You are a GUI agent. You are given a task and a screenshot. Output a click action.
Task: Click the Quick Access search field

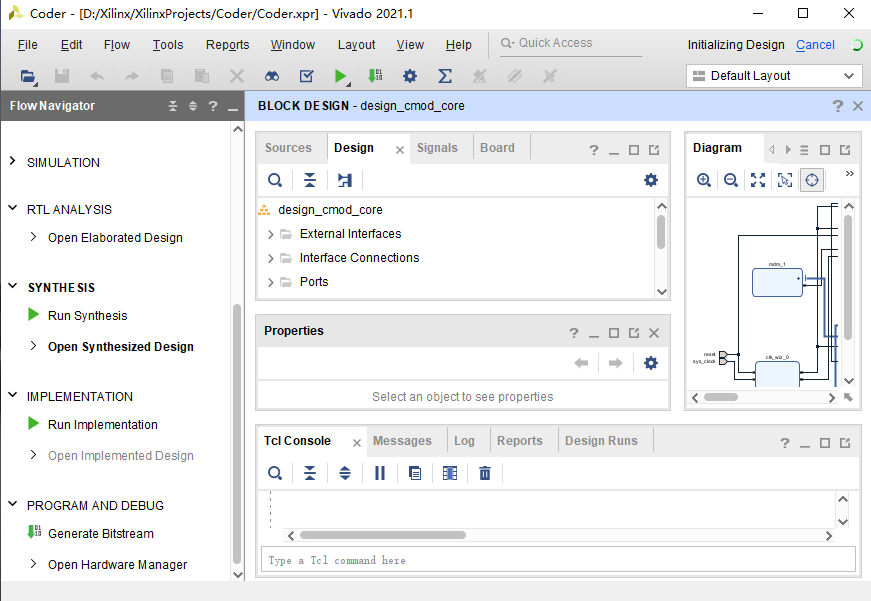[x=570, y=43]
